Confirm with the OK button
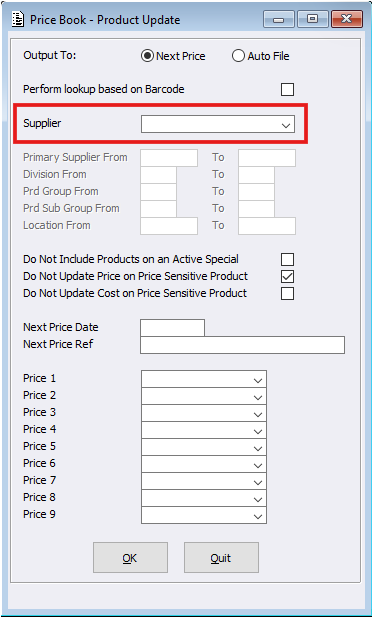 coord(130,558)
